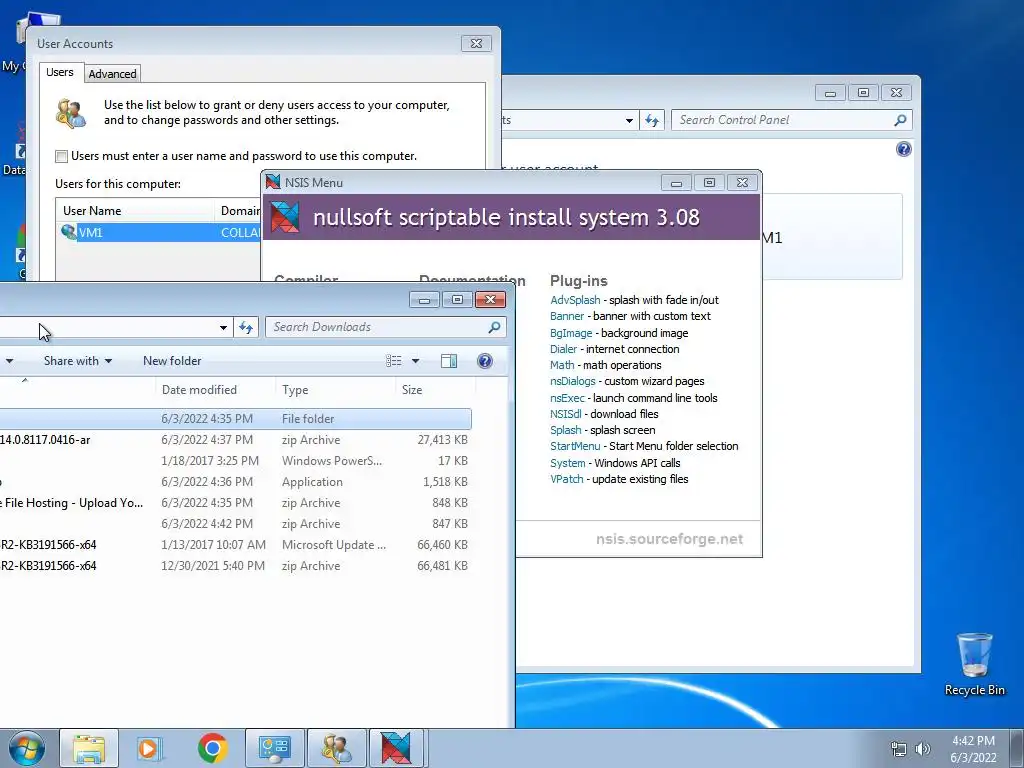Screen dimensions: 1024x768
Task: Select the Users tab in User Accounts
Action: click(59, 72)
